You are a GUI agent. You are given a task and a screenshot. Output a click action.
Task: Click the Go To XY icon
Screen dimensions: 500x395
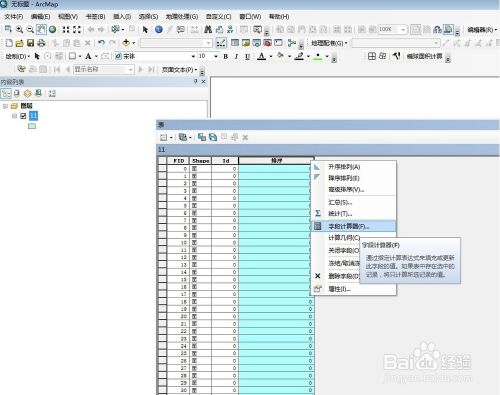tap(230, 30)
